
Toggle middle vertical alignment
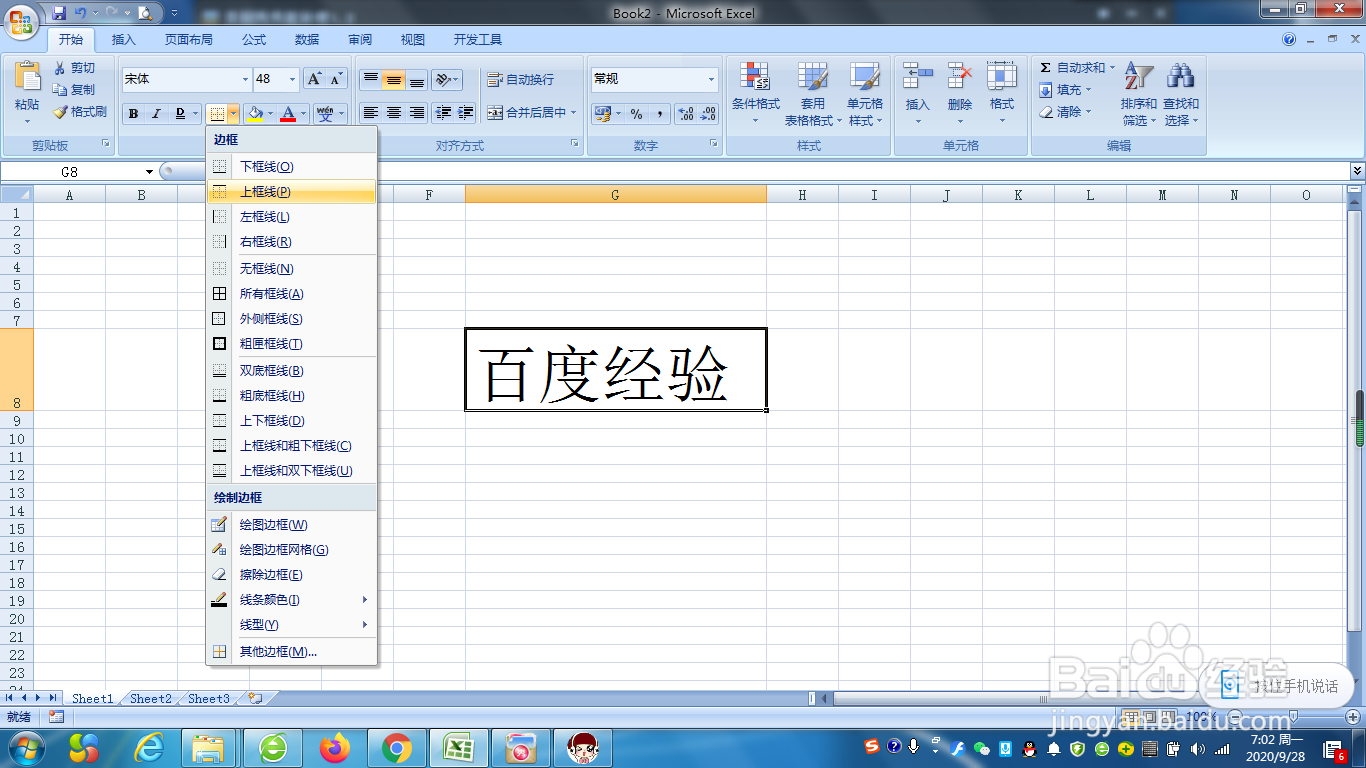[393, 79]
